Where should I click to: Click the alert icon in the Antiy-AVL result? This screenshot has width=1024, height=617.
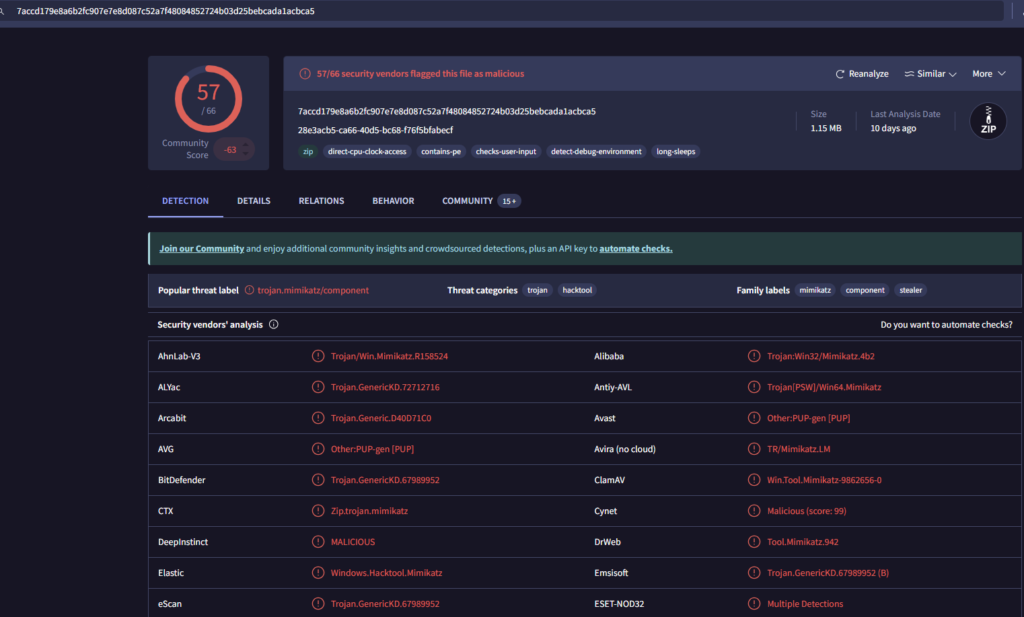(754, 387)
